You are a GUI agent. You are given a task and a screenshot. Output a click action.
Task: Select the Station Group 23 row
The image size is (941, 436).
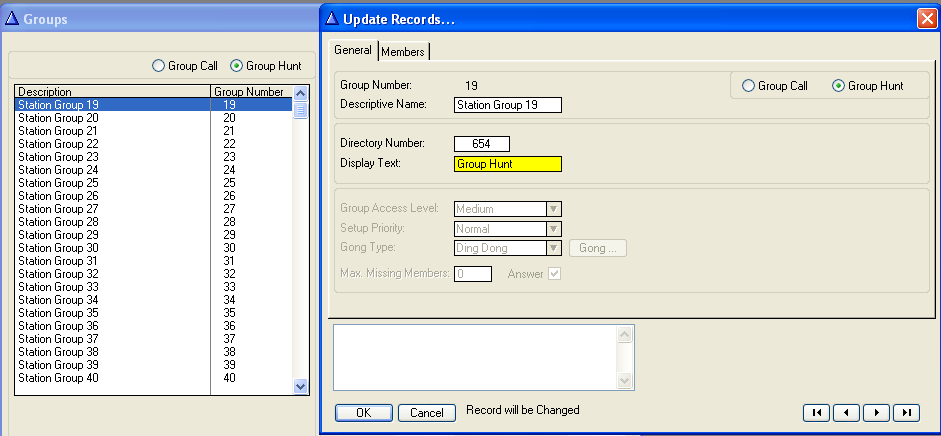click(x=154, y=157)
